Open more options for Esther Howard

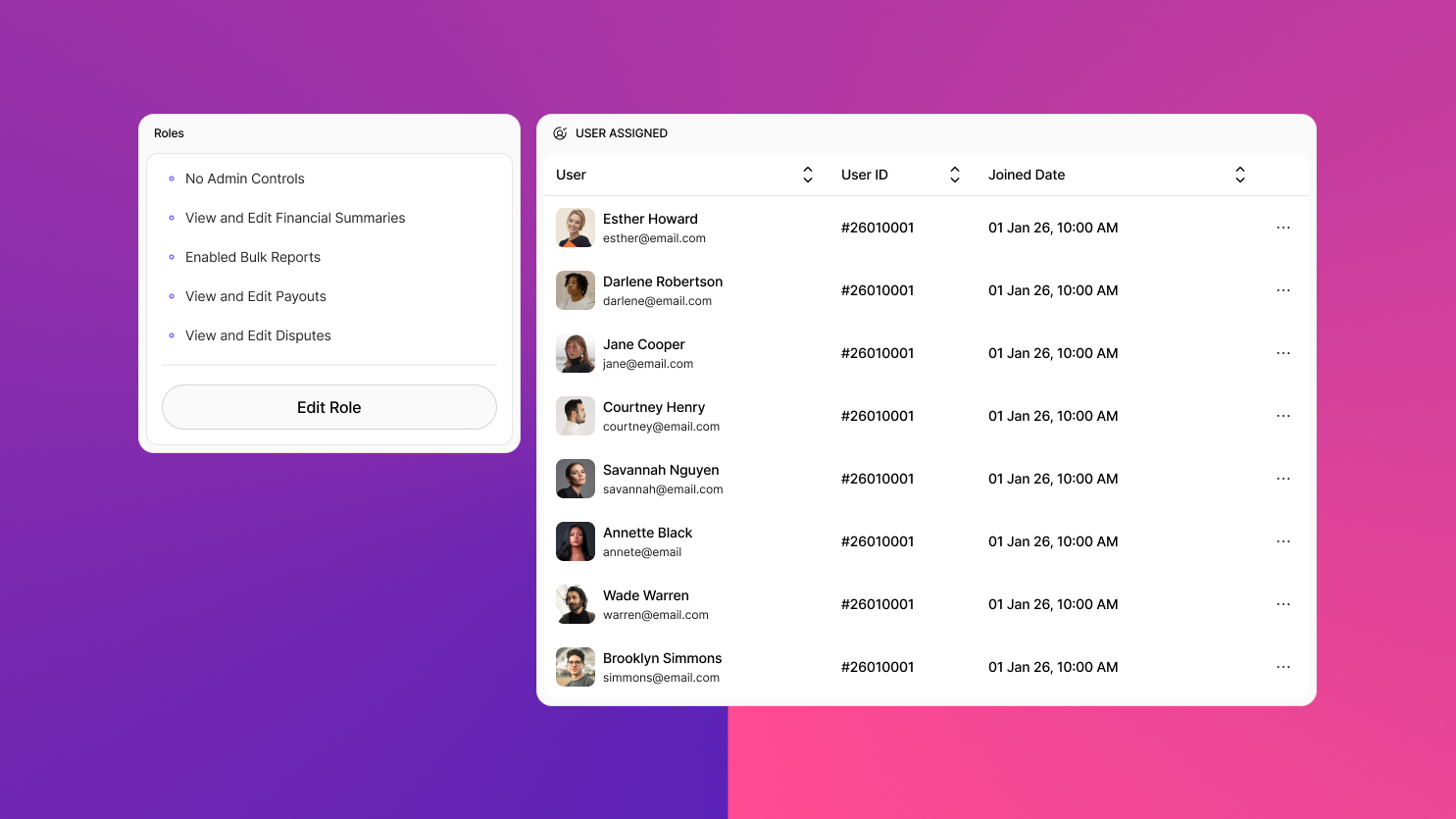(x=1282, y=228)
